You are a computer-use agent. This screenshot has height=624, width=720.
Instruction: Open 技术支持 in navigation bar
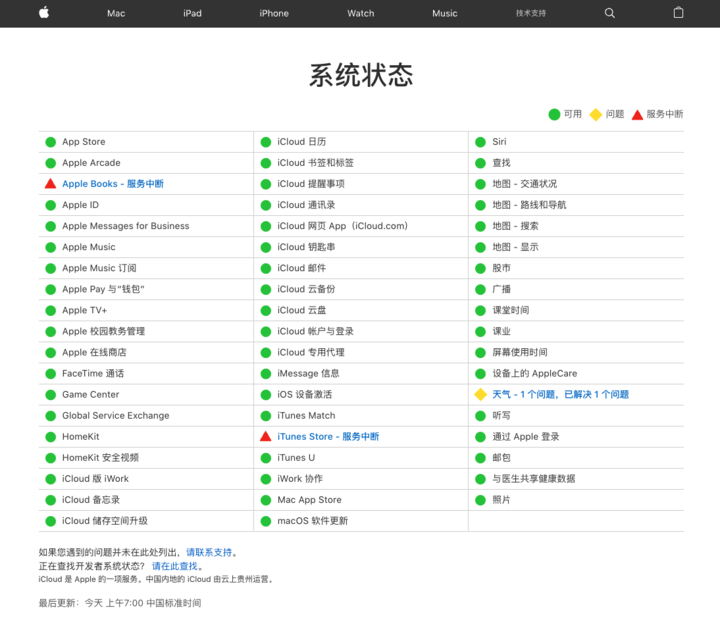click(x=531, y=13)
